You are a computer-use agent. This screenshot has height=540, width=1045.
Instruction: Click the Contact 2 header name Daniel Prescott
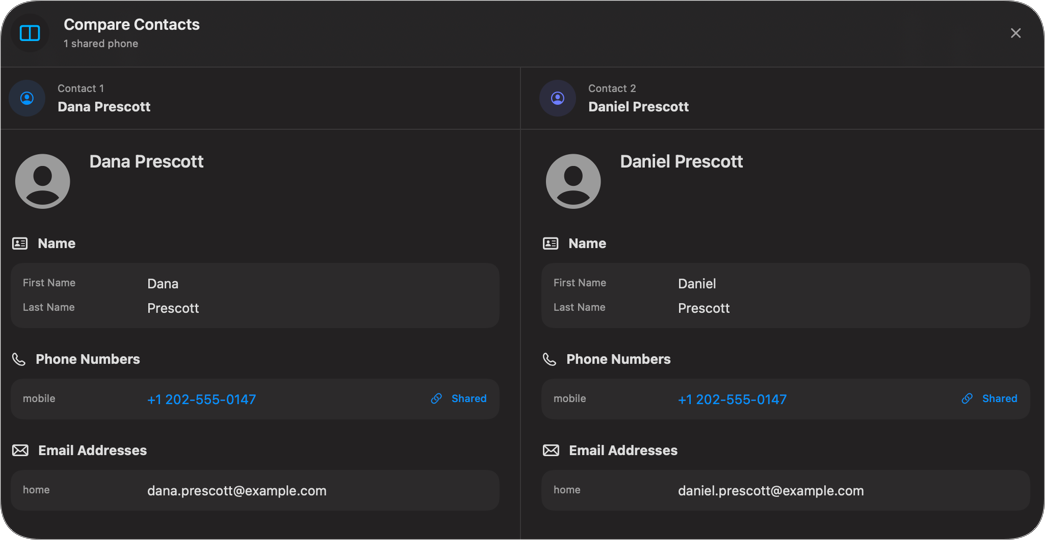(638, 107)
